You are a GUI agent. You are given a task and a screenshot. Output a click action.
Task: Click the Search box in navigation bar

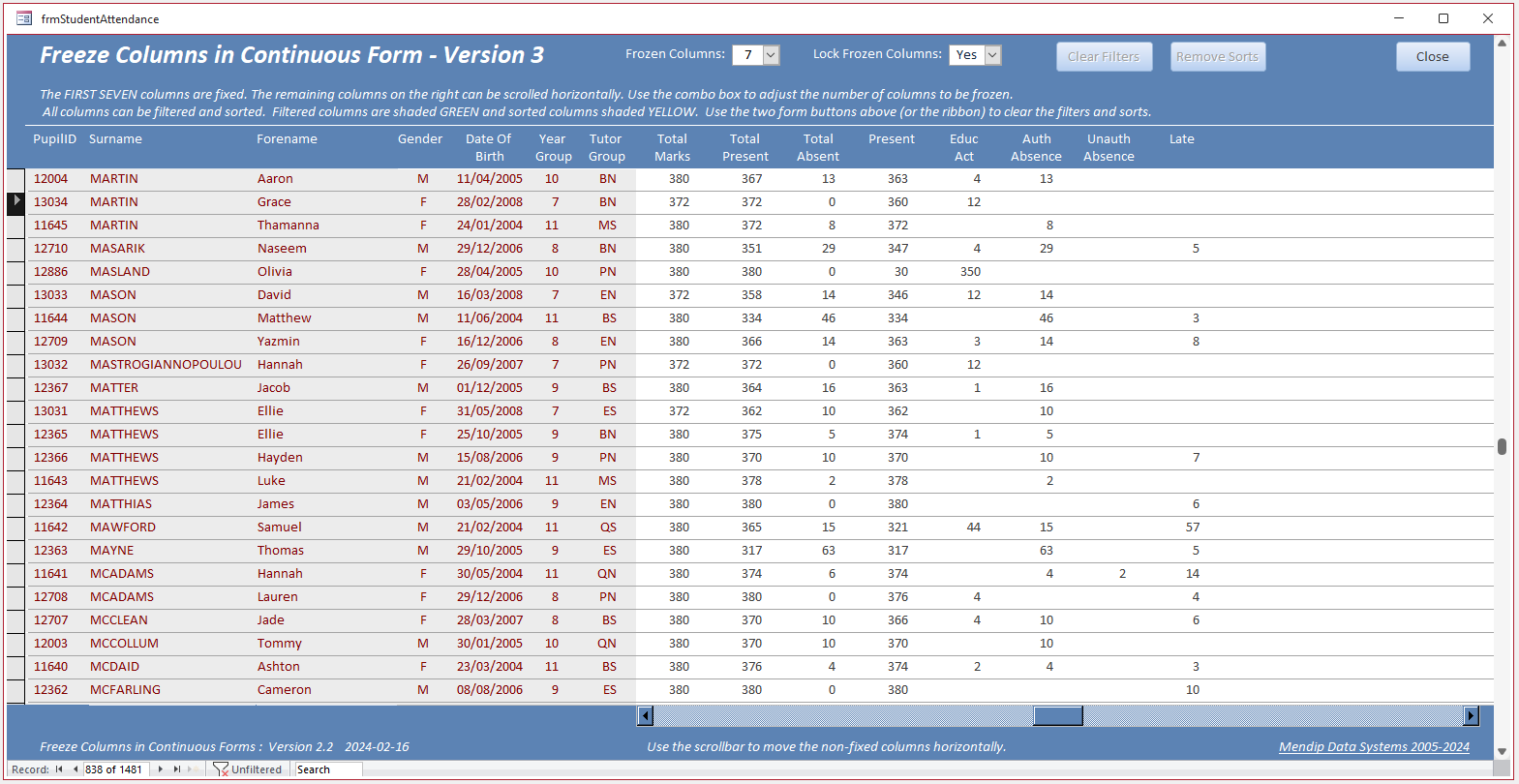tap(329, 769)
